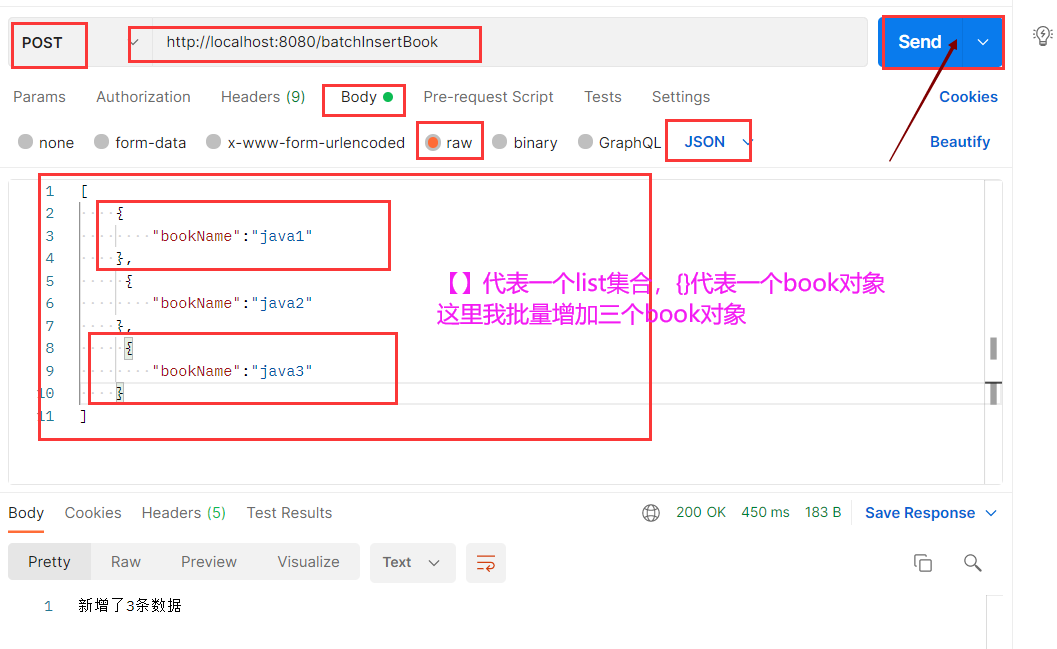1057x649 pixels.
Task: Click inside the request URL field
Action: 300,42
